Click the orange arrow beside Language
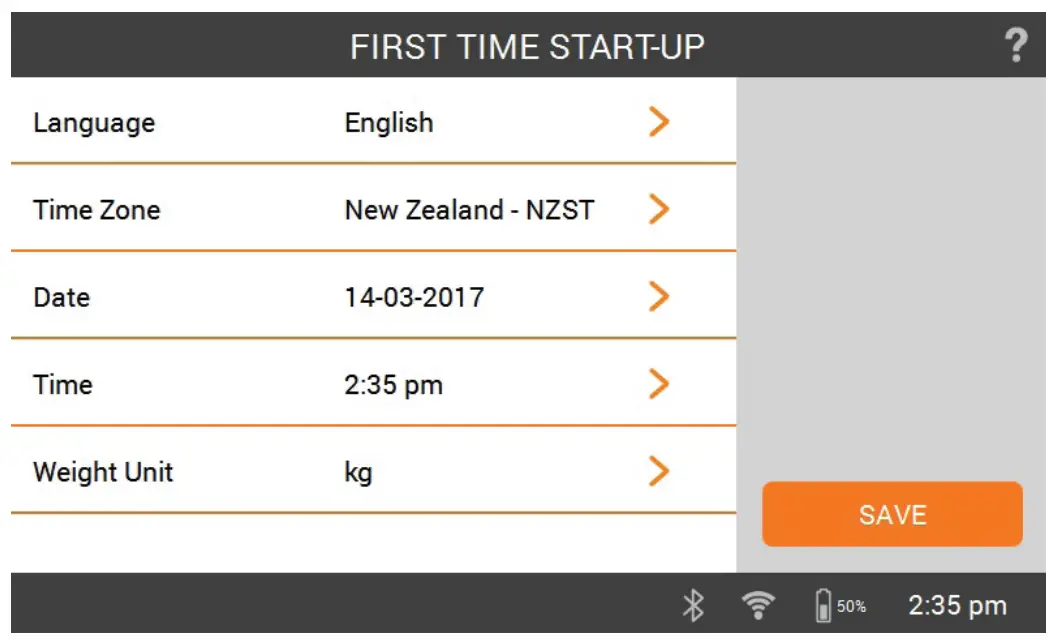1058x640 pixels. (x=659, y=121)
